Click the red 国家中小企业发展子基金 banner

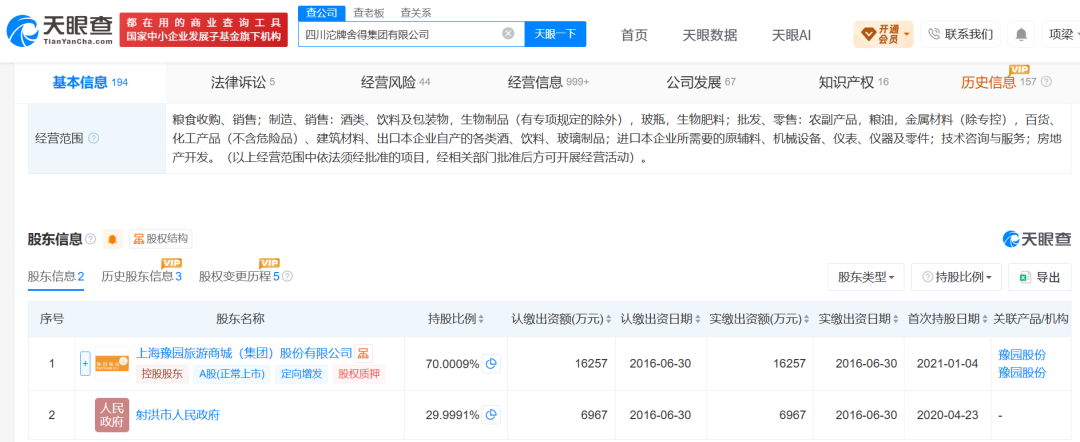204,30
